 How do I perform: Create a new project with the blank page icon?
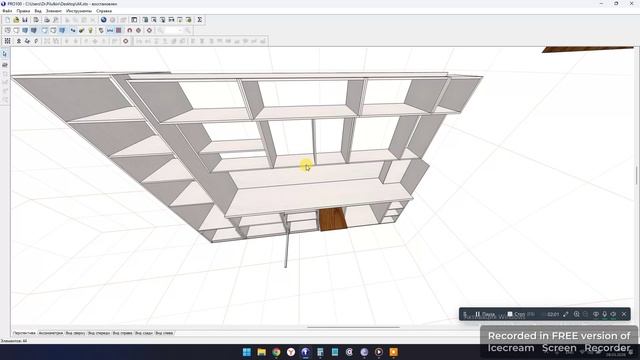click(x=7, y=20)
